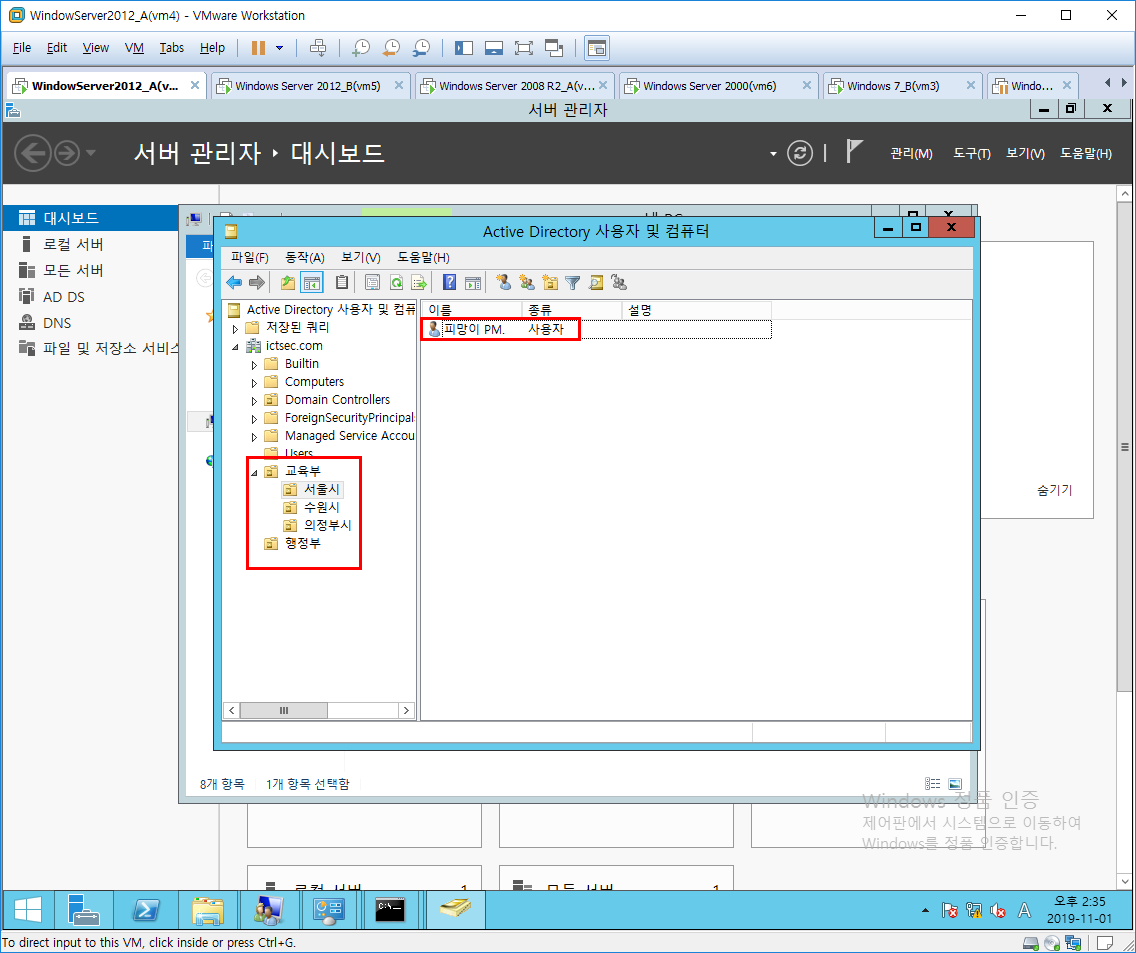This screenshot has width=1136, height=953.
Task: Open the VMware VM menu
Action: (x=134, y=48)
